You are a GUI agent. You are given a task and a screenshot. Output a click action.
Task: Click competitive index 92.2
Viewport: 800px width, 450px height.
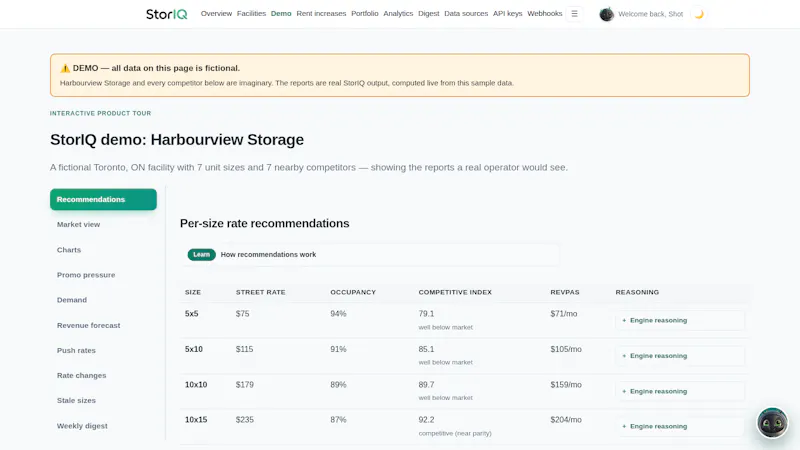click(426, 420)
